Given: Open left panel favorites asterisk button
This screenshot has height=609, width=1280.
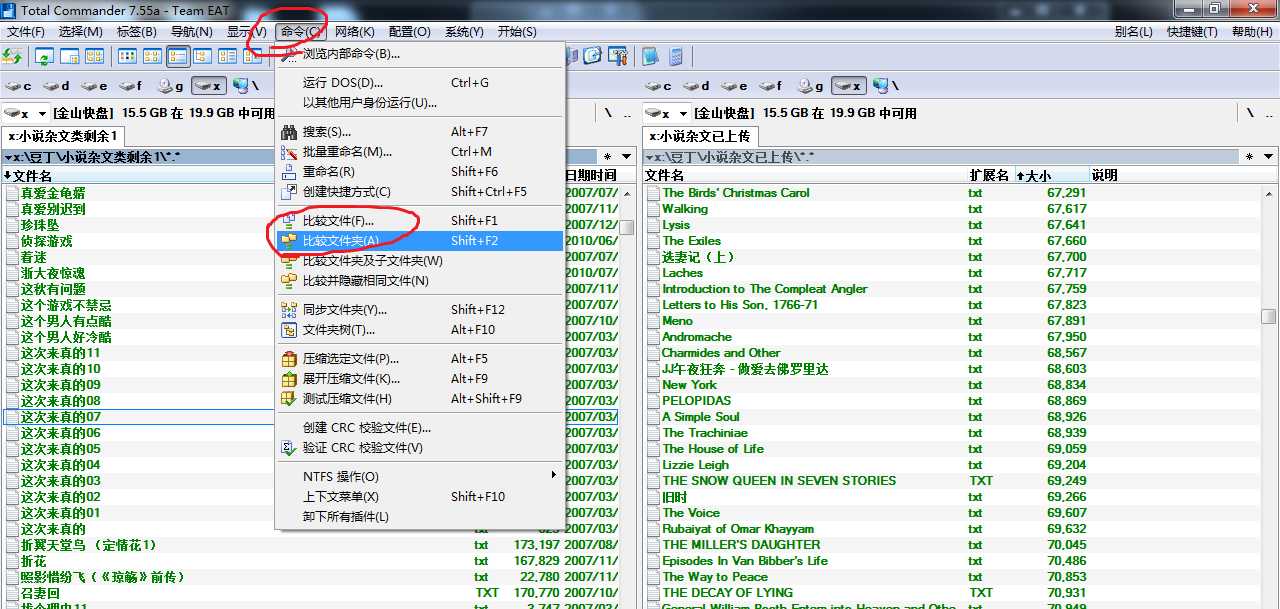Looking at the screenshot, I should [607, 157].
